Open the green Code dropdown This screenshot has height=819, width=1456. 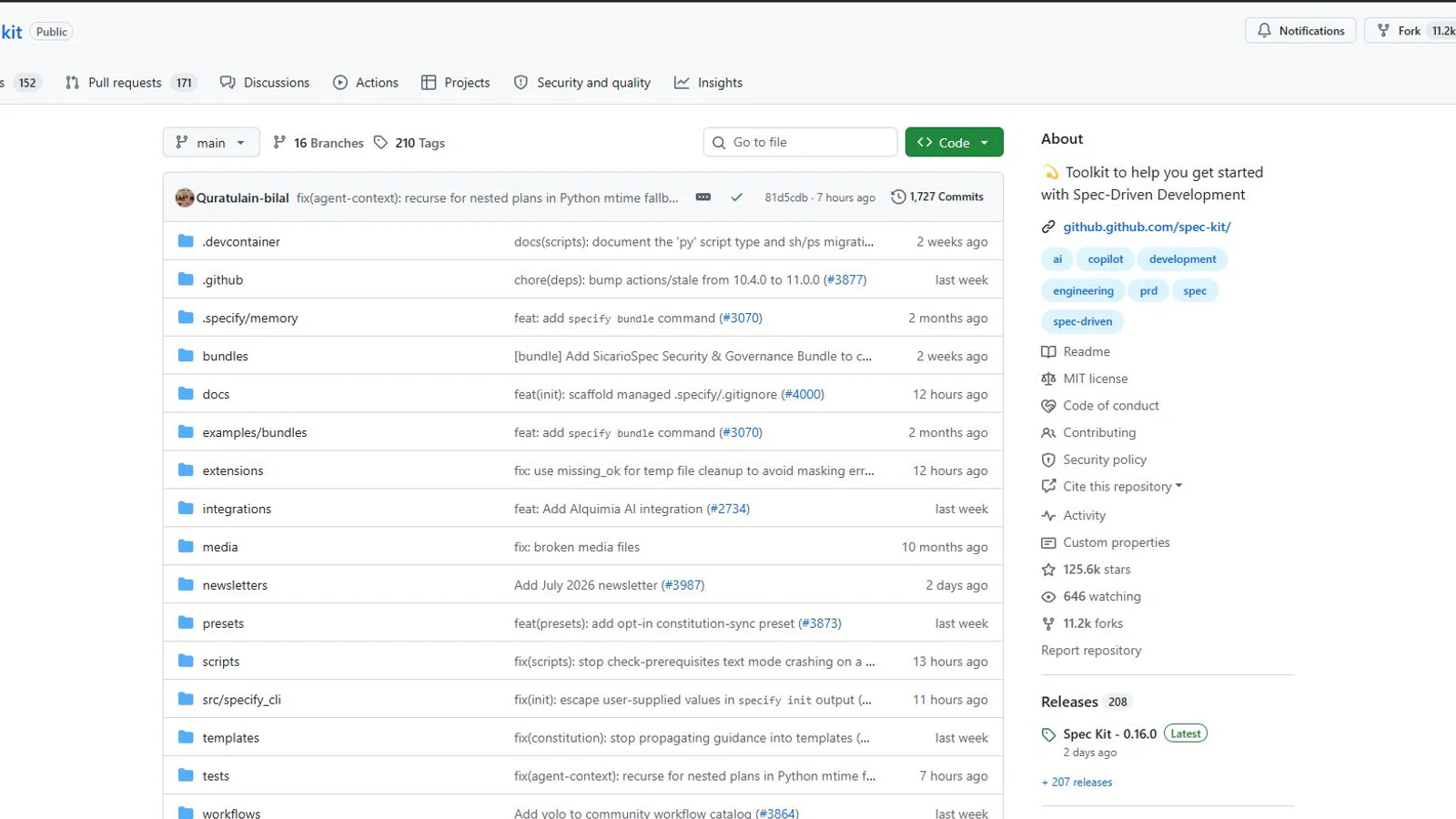click(954, 143)
